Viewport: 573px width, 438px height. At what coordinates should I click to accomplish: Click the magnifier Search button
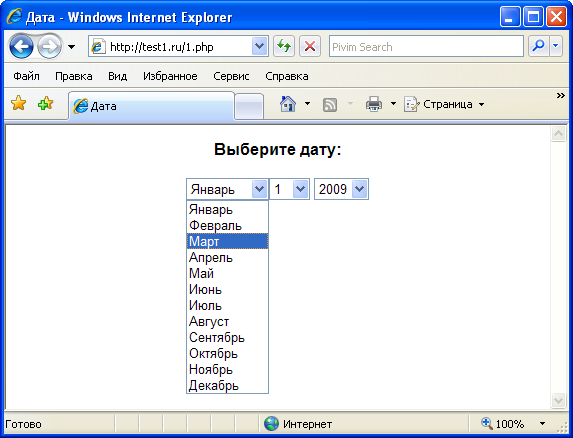tap(538, 46)
